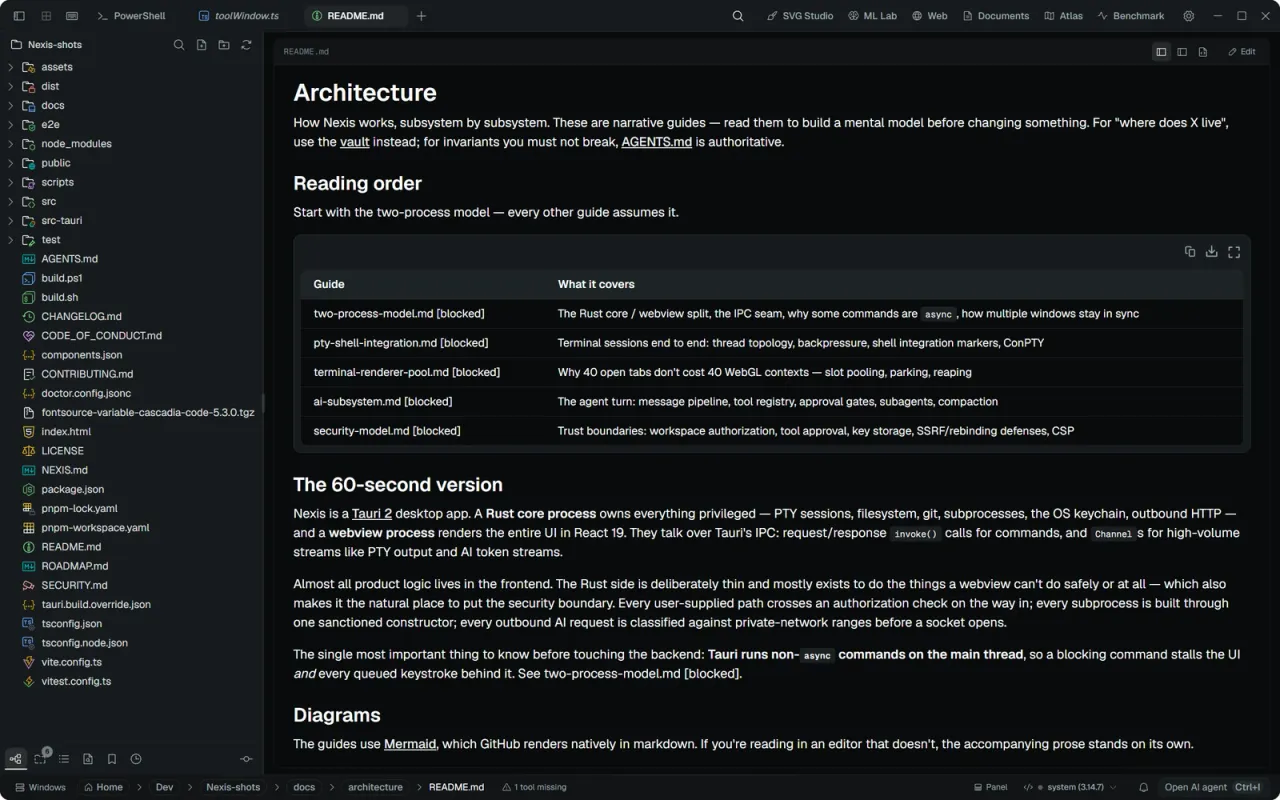Open the bookmarks sidebar view
Viewport: 1280px width, 800px height.
(x=112, y=759)
